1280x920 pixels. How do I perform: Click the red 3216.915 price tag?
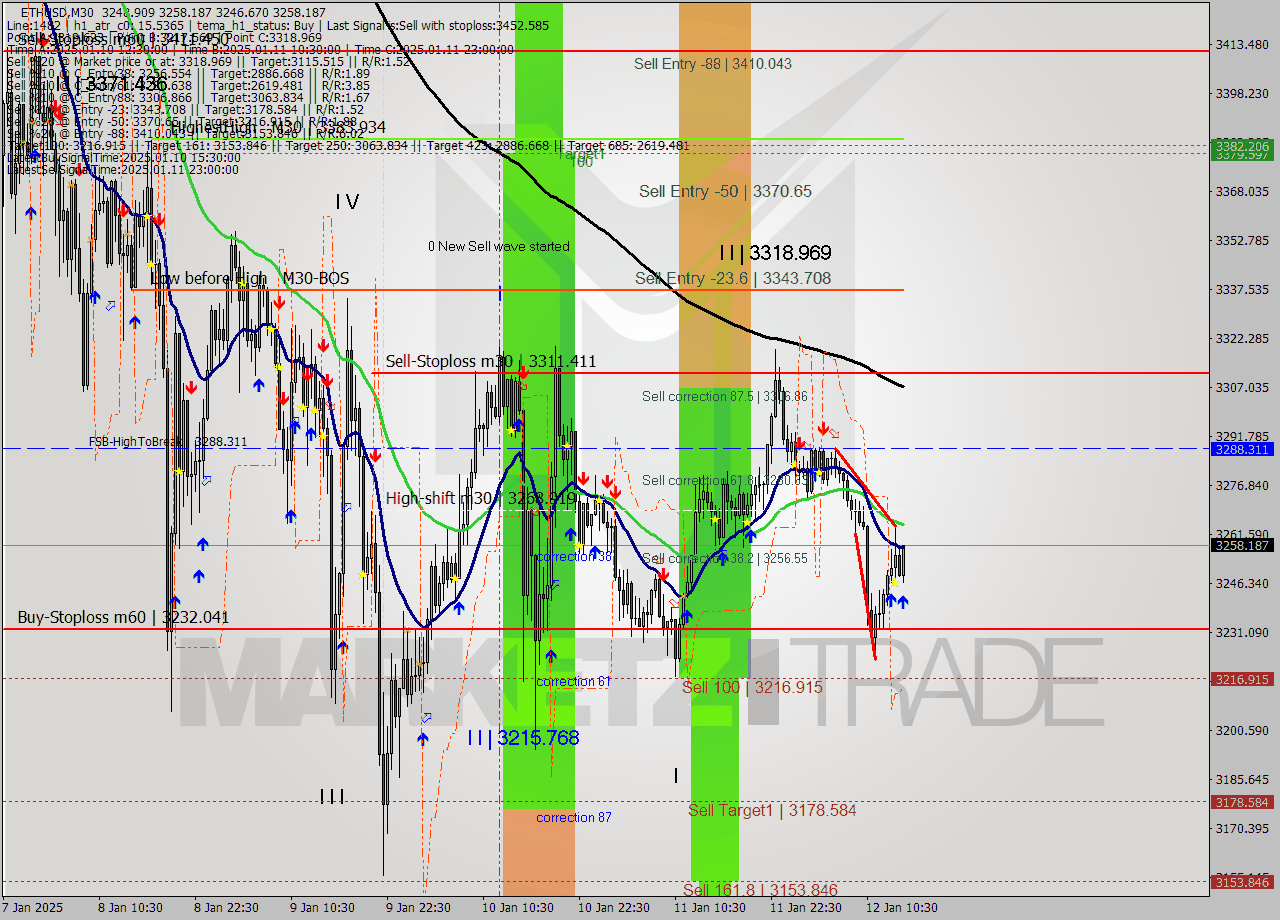1242,679
